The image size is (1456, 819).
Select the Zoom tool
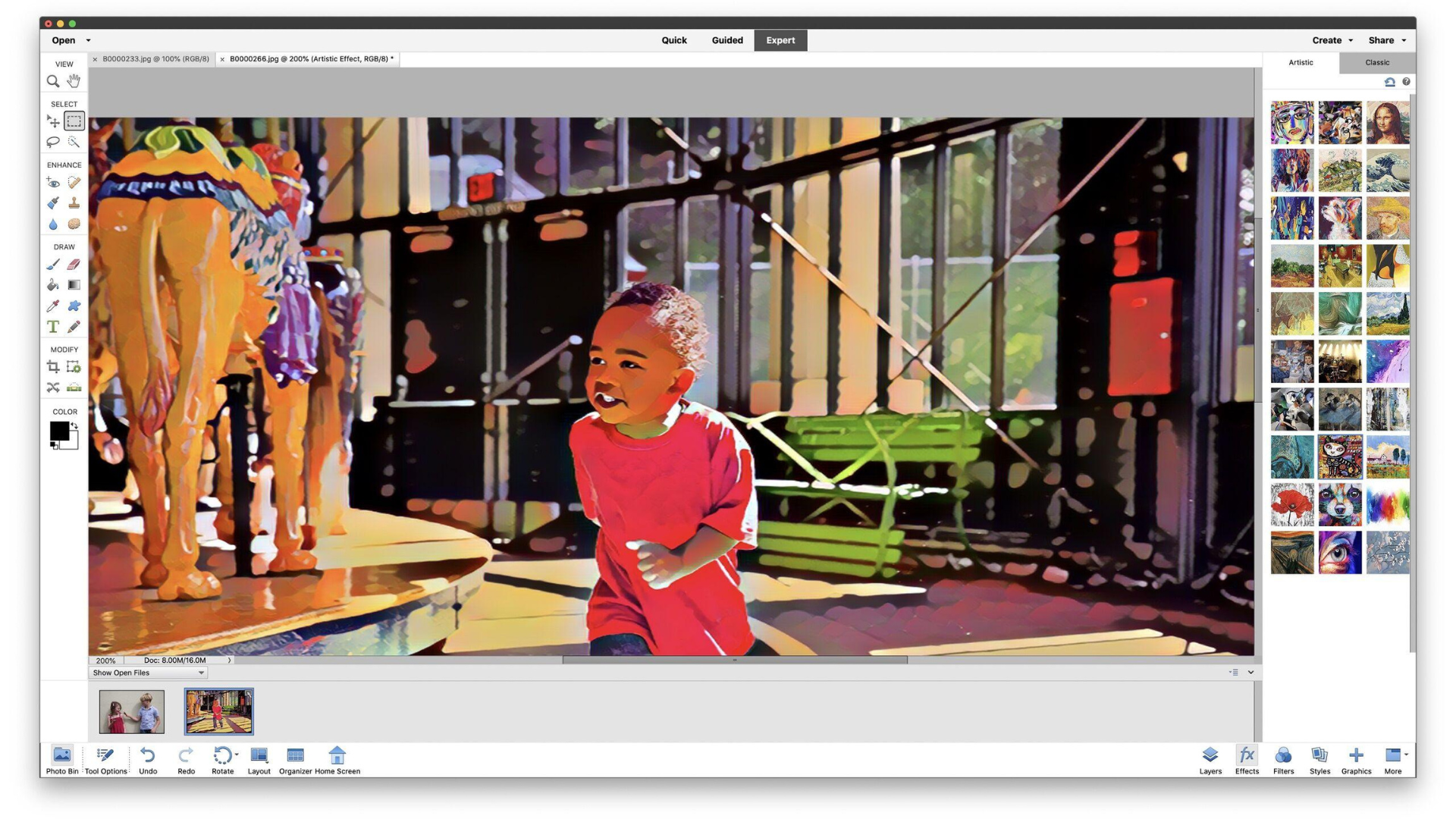(x=53, y=81)
